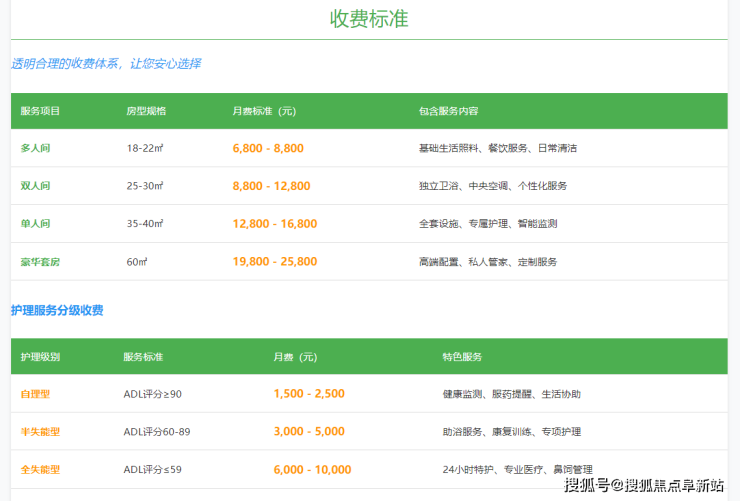The image size is (740, 501).
Task: Click the 特色服务 column header
Action: 462,357
